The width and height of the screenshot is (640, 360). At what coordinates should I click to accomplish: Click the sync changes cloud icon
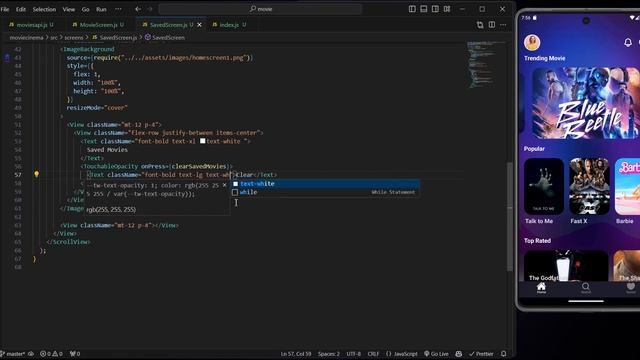click(31, 354)
